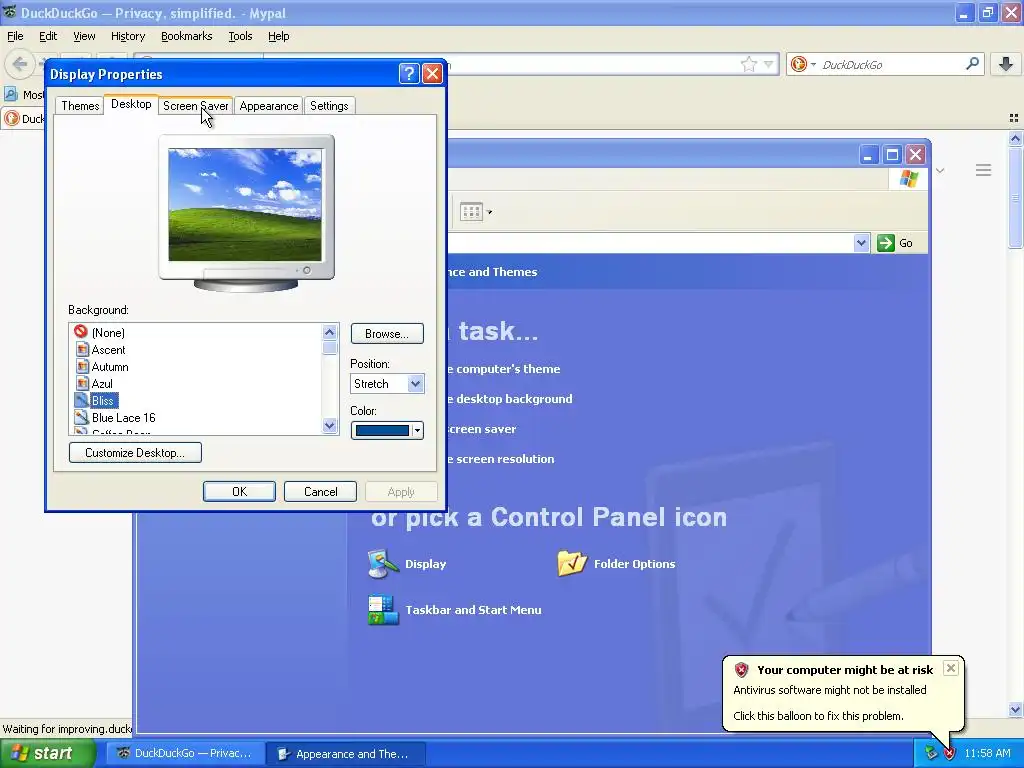The width and height of the screenshot is (1024, 768).
Task: Open the search engine selector dropdown arrow
Action: click(x=813, y=64)
